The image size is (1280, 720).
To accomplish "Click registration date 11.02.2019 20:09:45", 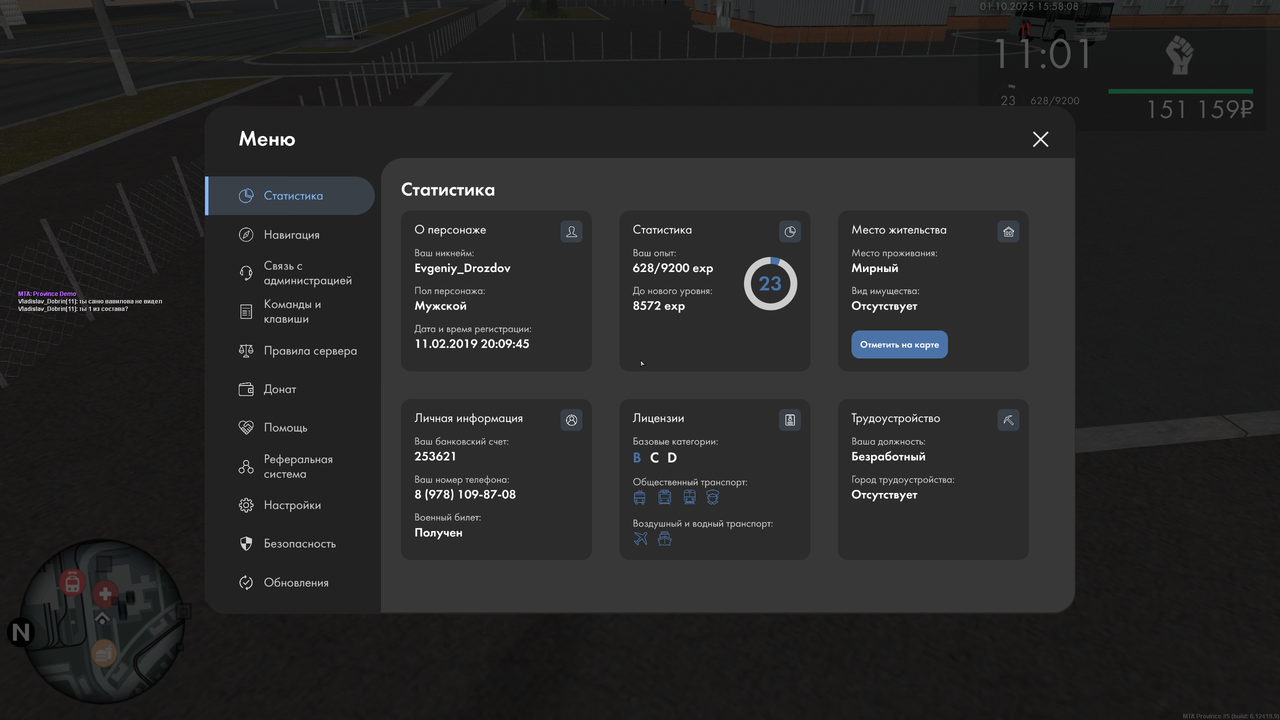I will [472, 344].
